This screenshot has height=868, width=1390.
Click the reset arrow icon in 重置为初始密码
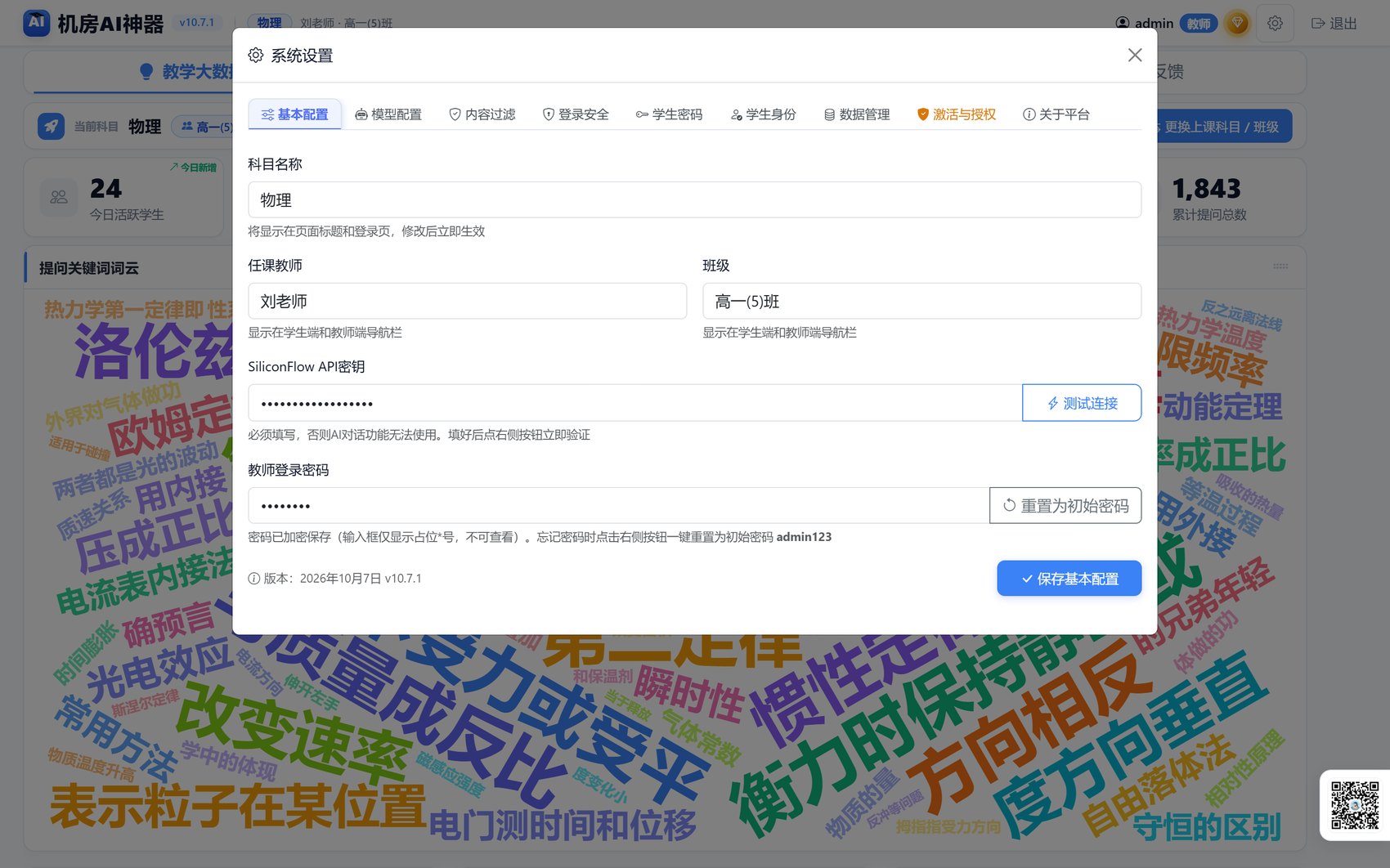click(1010, 505)
